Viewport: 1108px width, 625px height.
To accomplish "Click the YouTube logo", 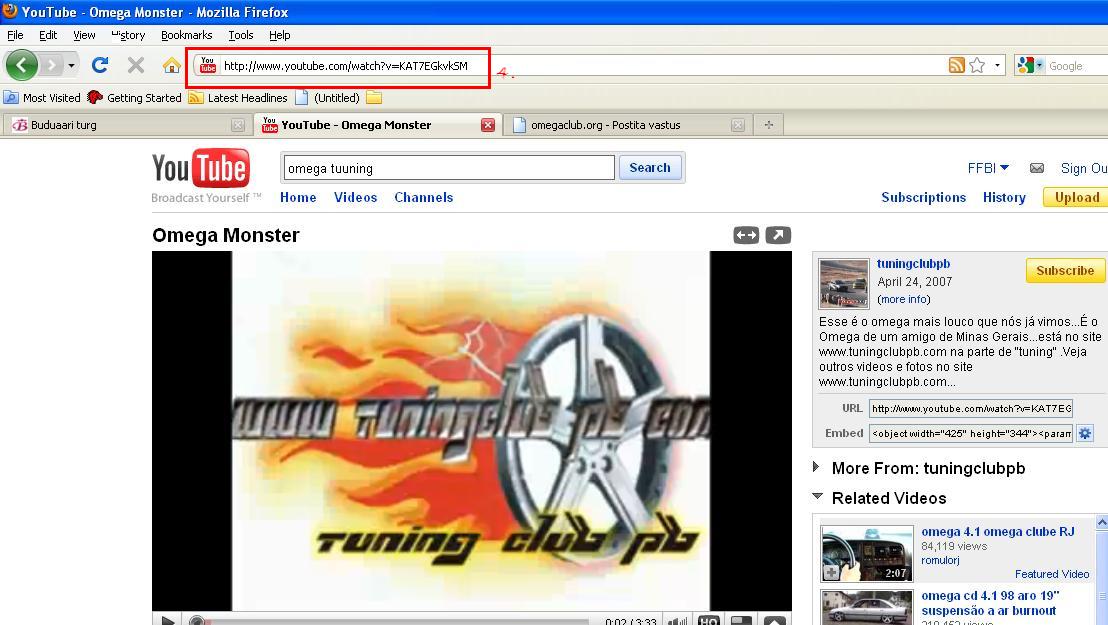I will pos(201,168).
